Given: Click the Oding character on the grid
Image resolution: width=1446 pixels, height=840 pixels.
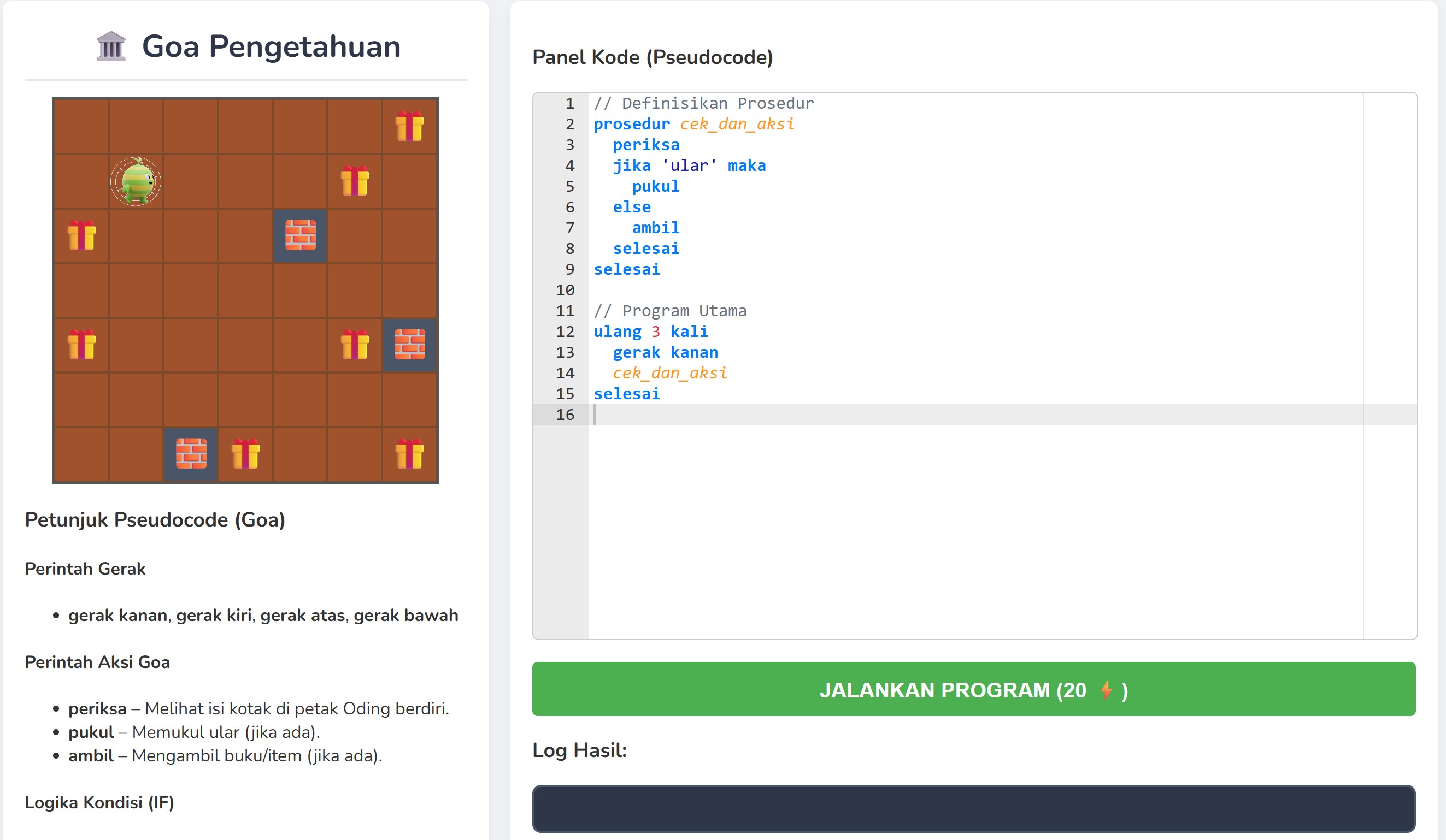Looking at the screenshot, I should pos(136,181).
